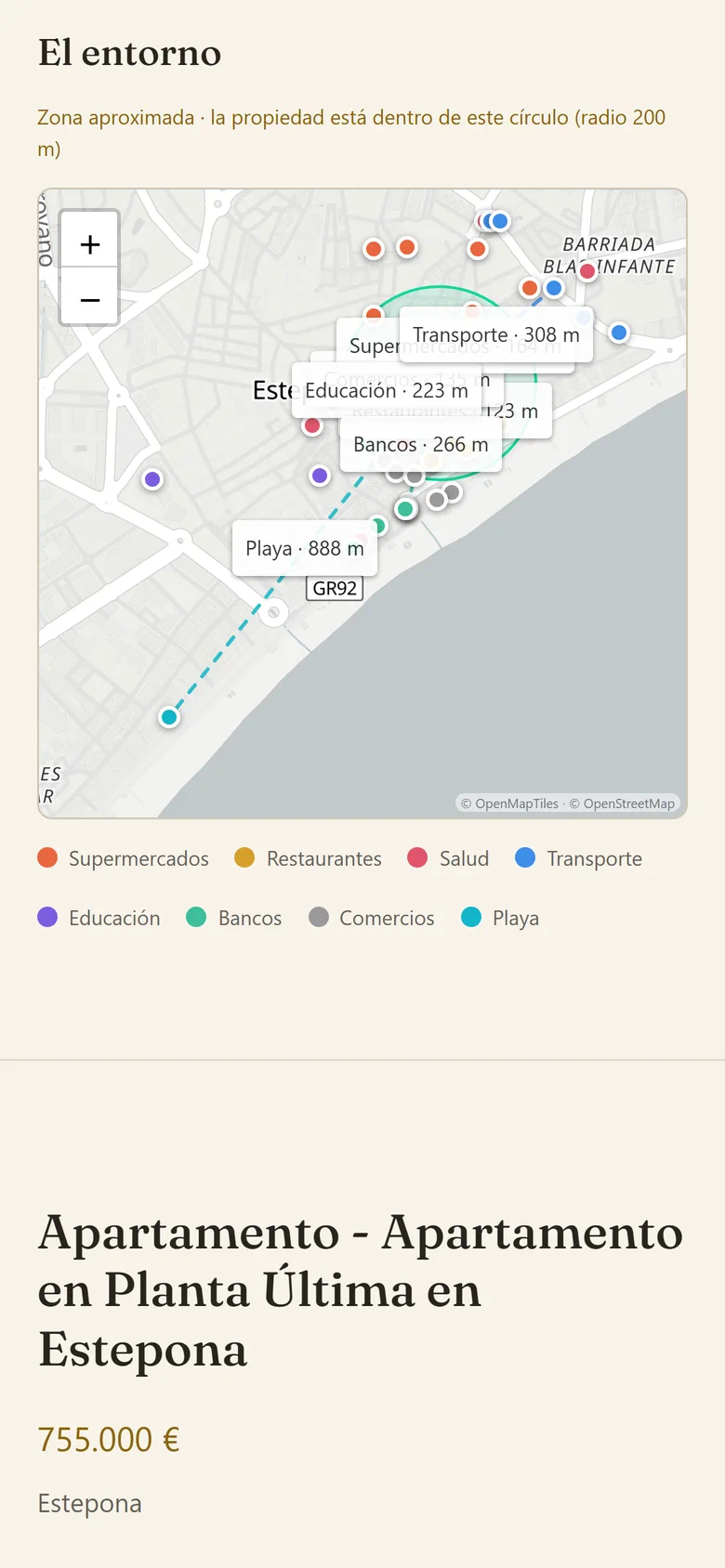
Task: Click the blue Transporte marker at far right
Action: [x=619, y=333]
